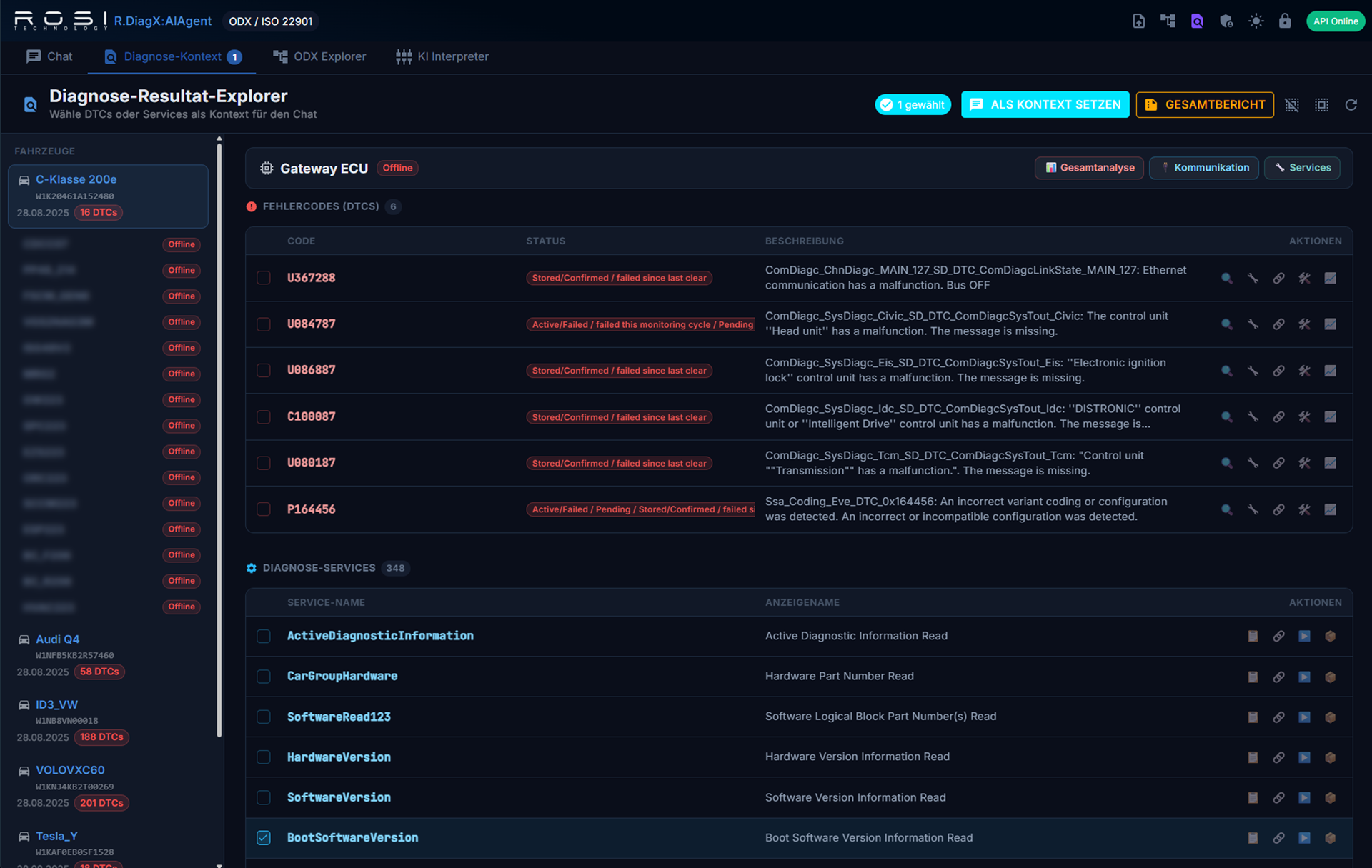Open Gesamtanalyse for Gateway ECU
Viewport: 1372px width, 868px height.
click(x=1089, y=168)
